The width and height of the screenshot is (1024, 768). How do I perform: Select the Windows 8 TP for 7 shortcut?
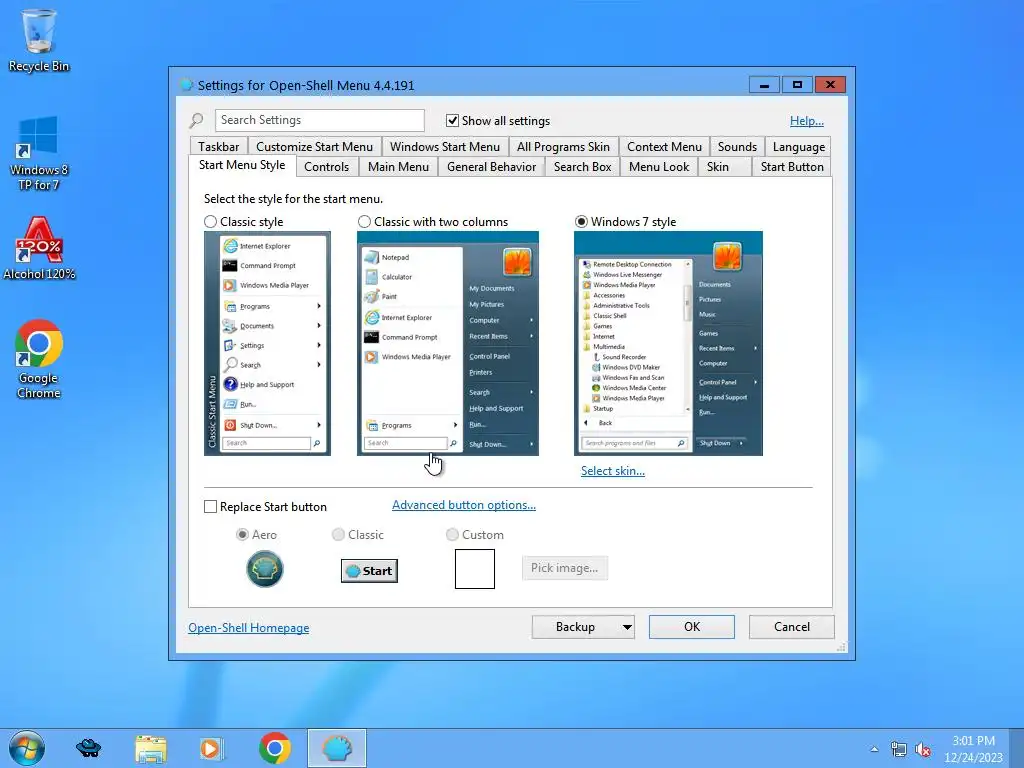(39, 153)
